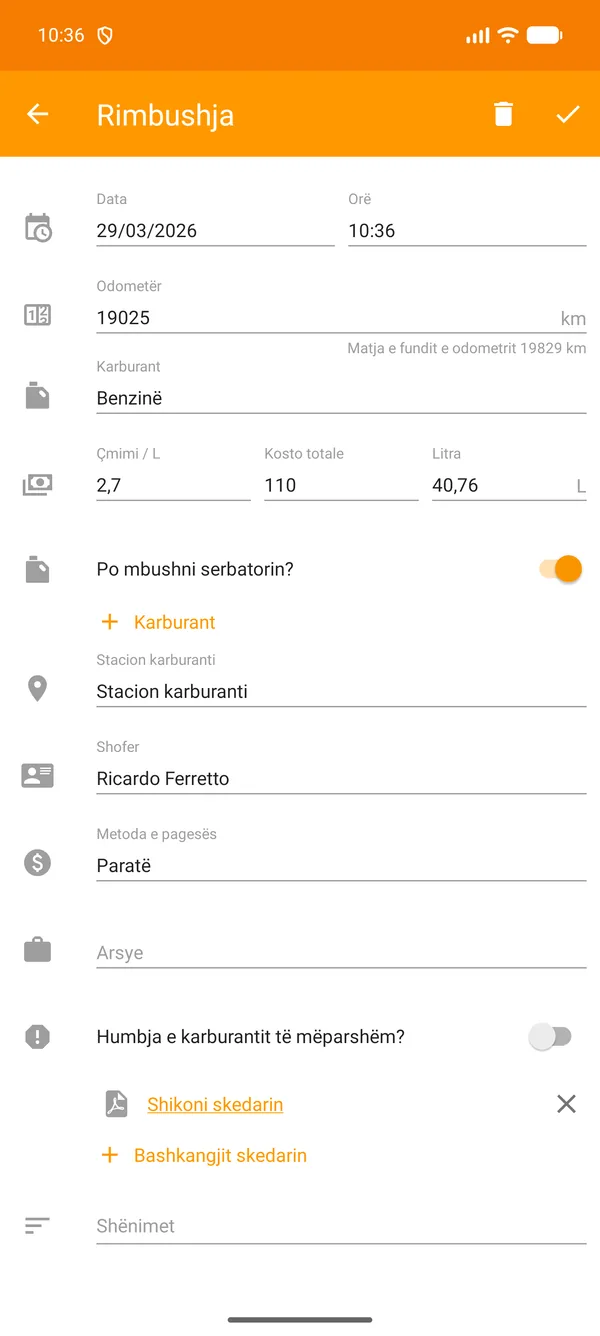600x1336 pixels.
Task: Remove the attached file with the X
Action: click(566, 1103)
